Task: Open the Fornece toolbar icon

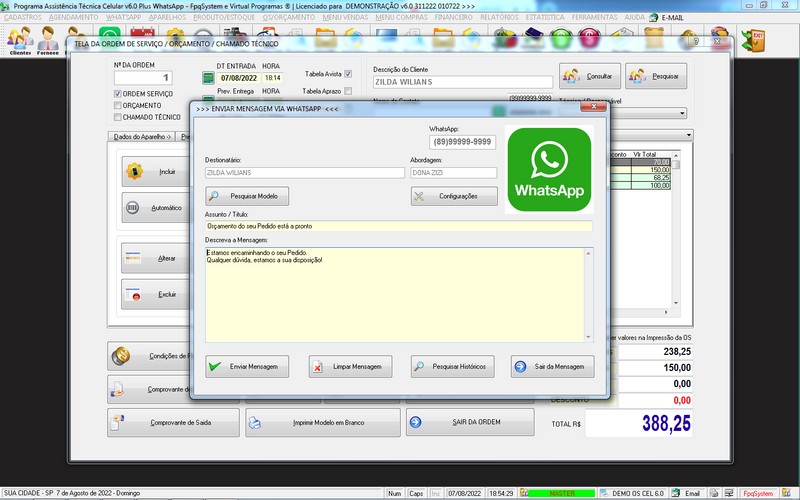Action: [x=47, y=41]
